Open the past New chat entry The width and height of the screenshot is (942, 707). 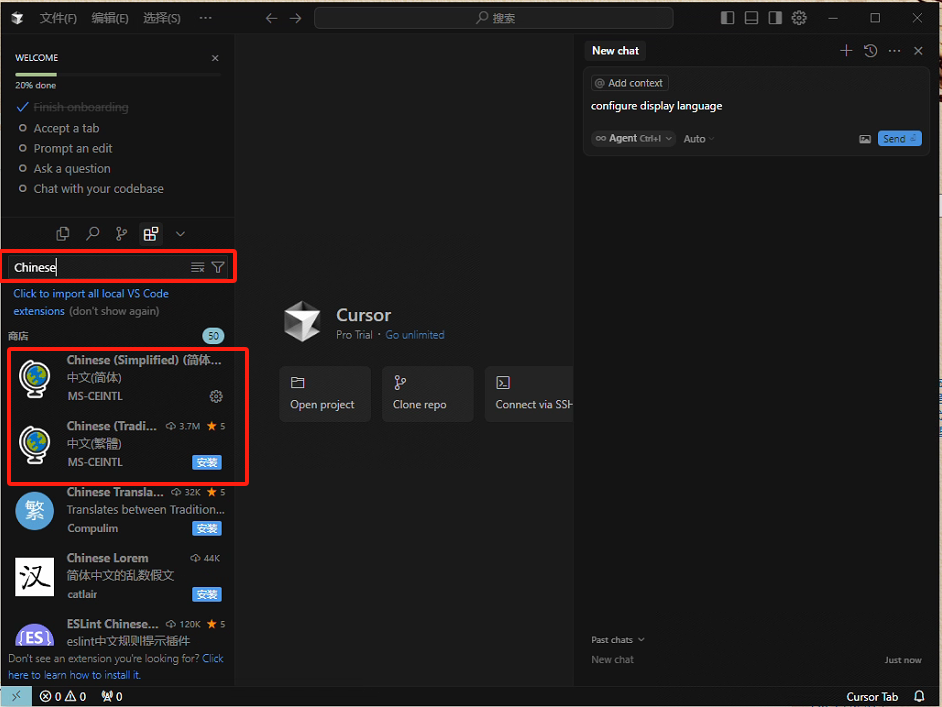756,660
